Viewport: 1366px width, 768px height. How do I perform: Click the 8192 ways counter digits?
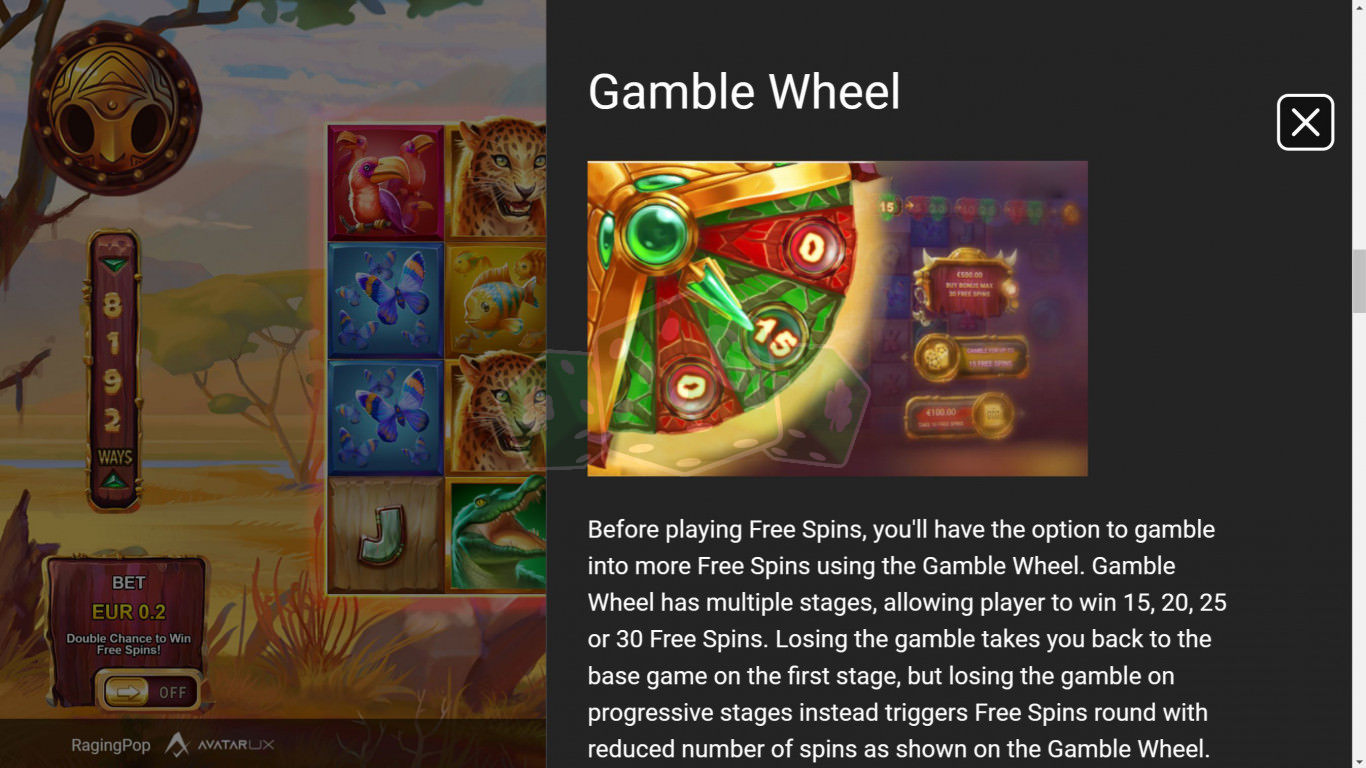pyautogui.click(x=114, y=362)
